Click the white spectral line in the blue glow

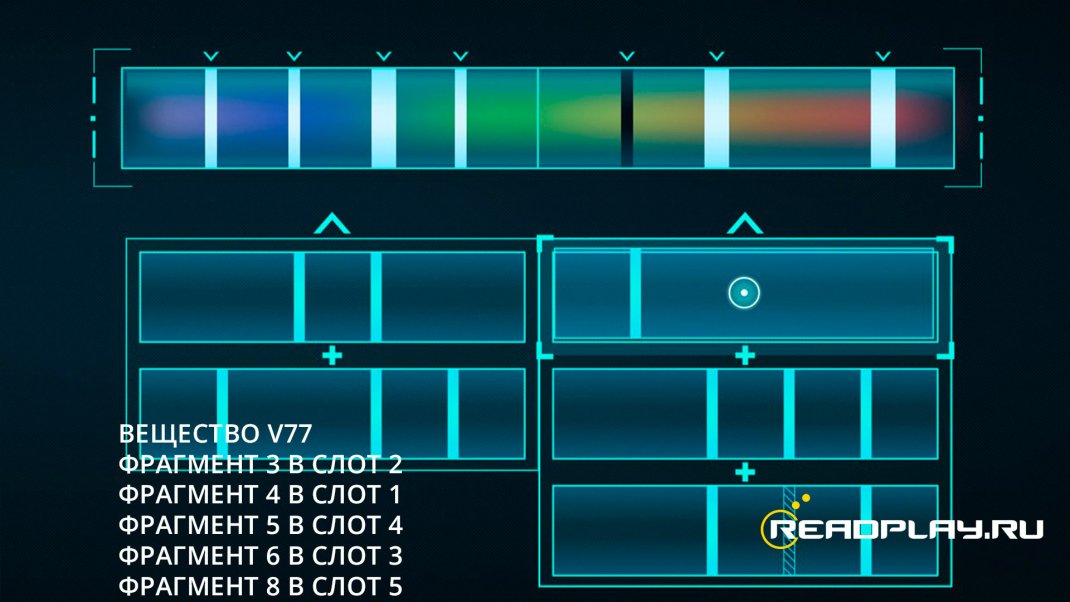(x=294, y=118)
